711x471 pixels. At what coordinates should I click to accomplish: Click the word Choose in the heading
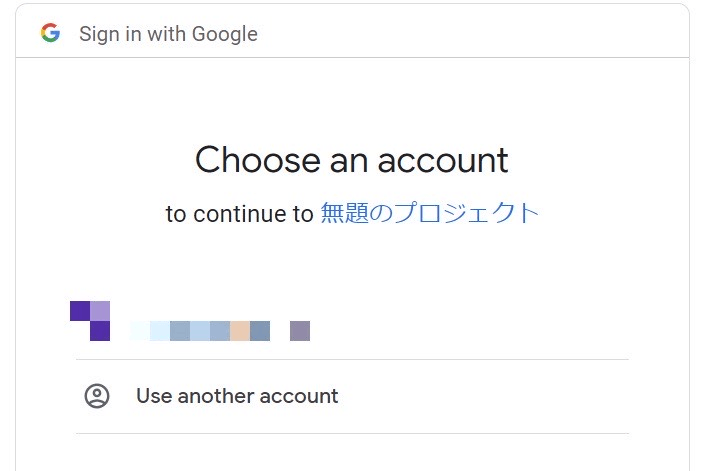(x=258, y=160)
